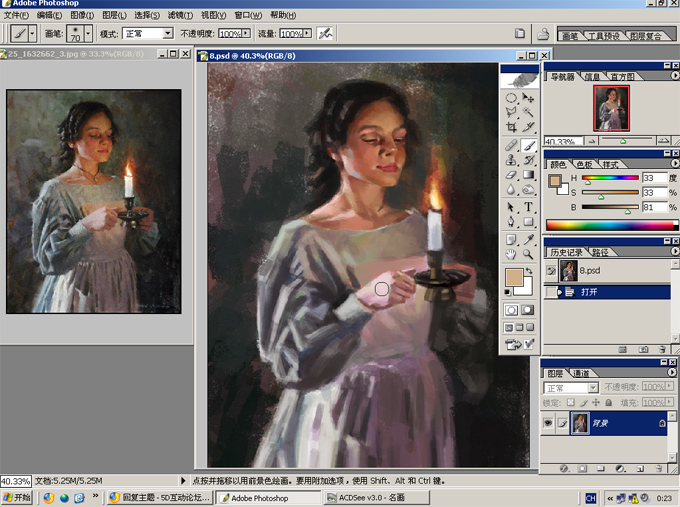
Task: Open the flow 流量 slider arrow
Action: click(x=307, y=33)
